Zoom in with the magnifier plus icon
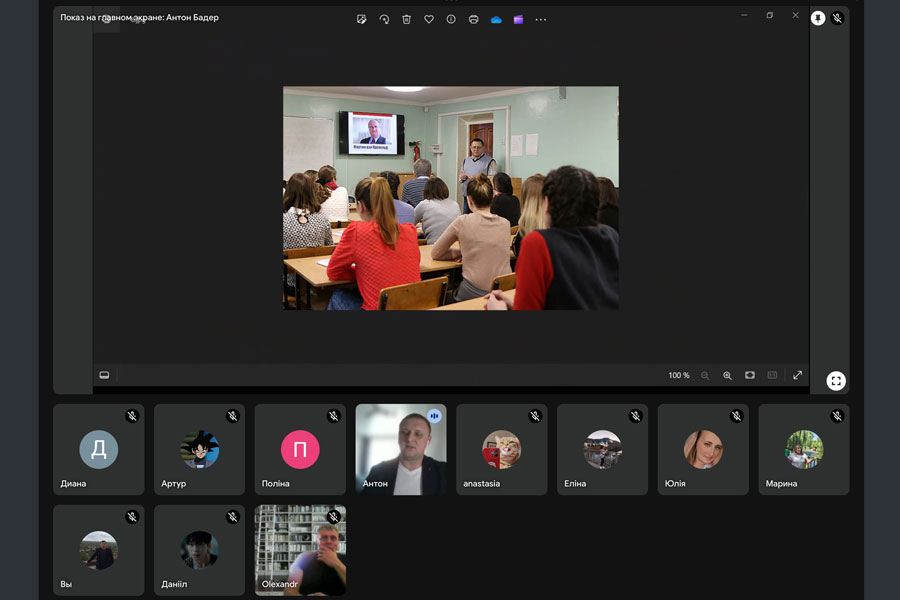 point(727,375)
